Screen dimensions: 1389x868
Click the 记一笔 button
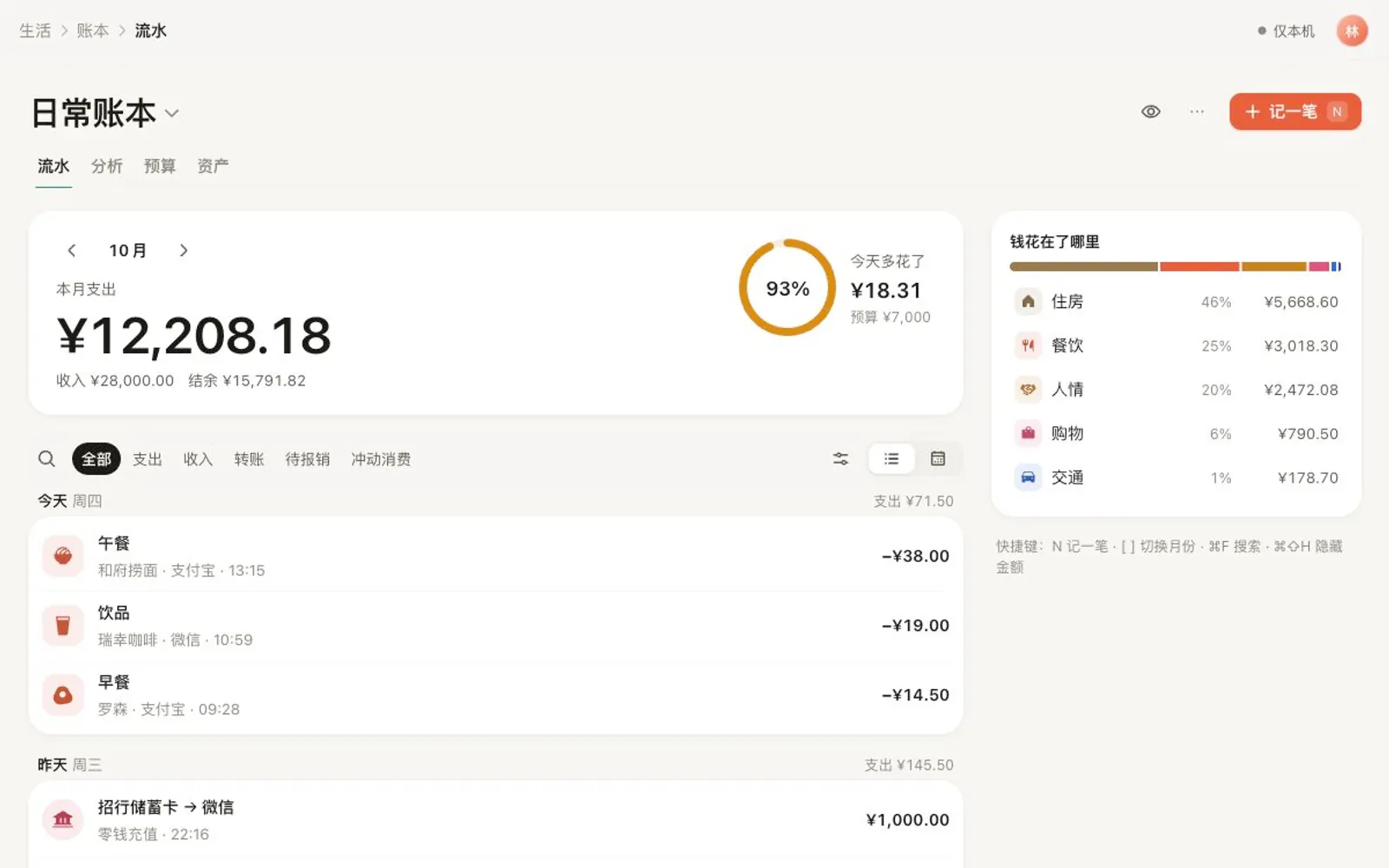point(1295,111)
